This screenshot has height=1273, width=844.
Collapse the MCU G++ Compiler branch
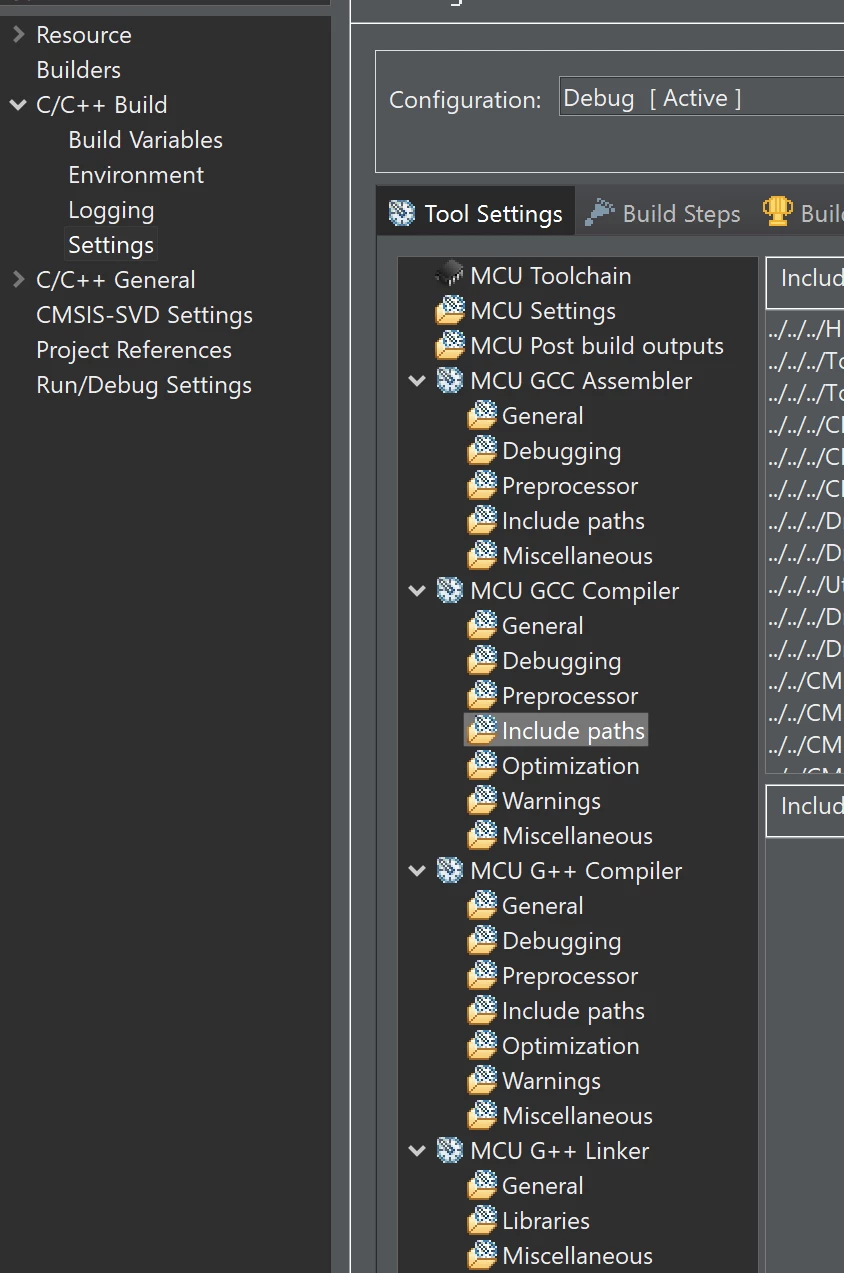[x=418, y=871]
